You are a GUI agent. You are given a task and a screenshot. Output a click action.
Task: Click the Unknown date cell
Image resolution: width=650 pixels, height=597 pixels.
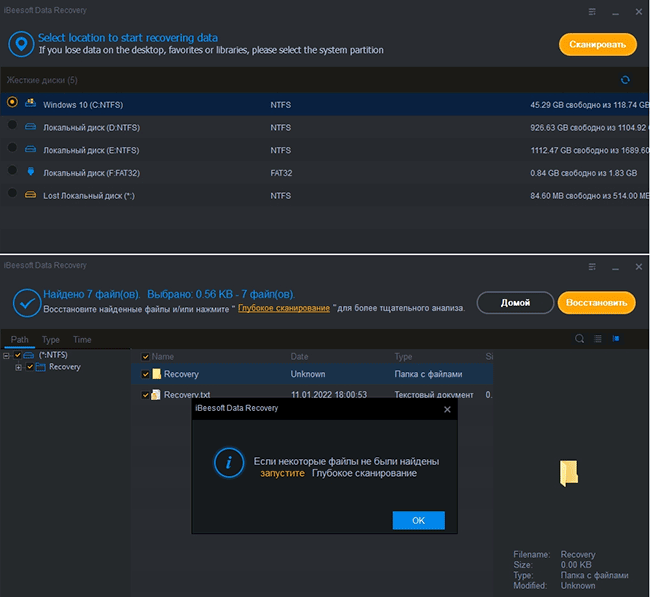tap(308, 374)
